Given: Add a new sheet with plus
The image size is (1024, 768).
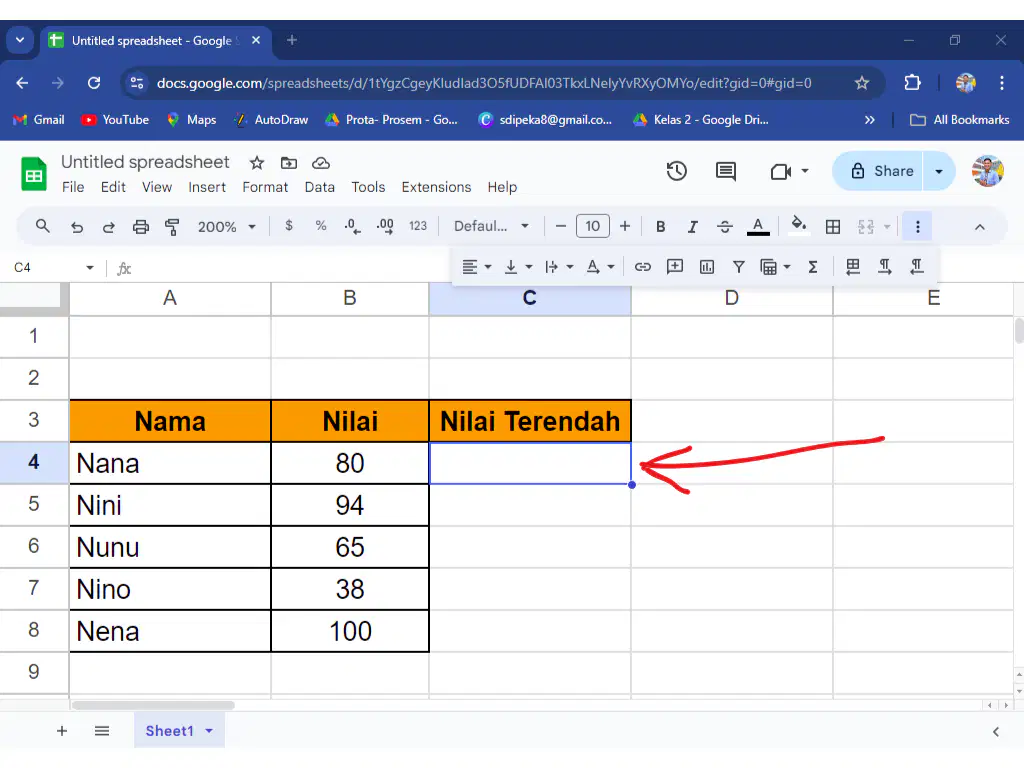Looking at the screenshot, I should tap(62, 731).
